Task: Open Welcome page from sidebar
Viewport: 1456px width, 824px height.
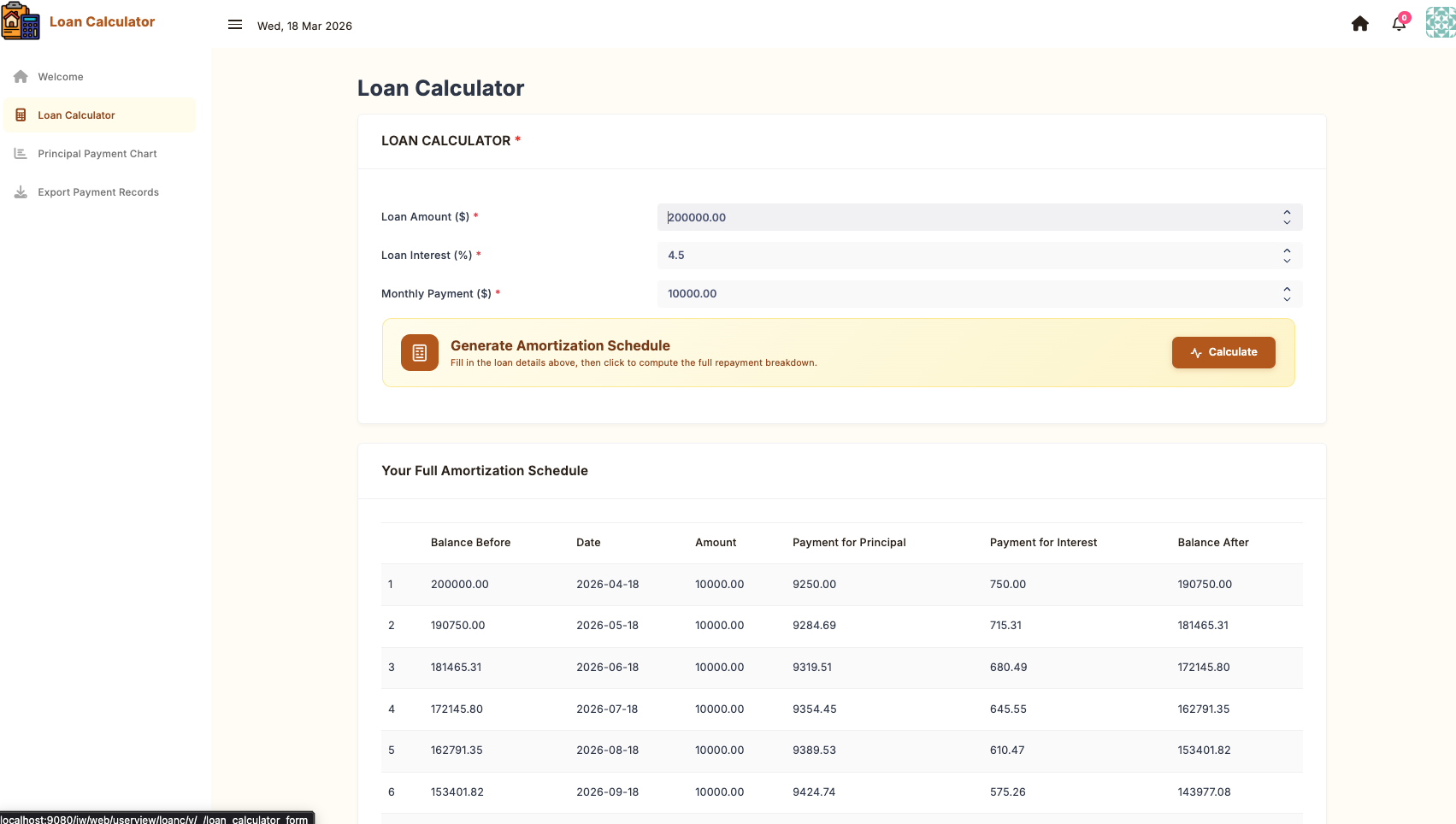Action: pos(61,77)
